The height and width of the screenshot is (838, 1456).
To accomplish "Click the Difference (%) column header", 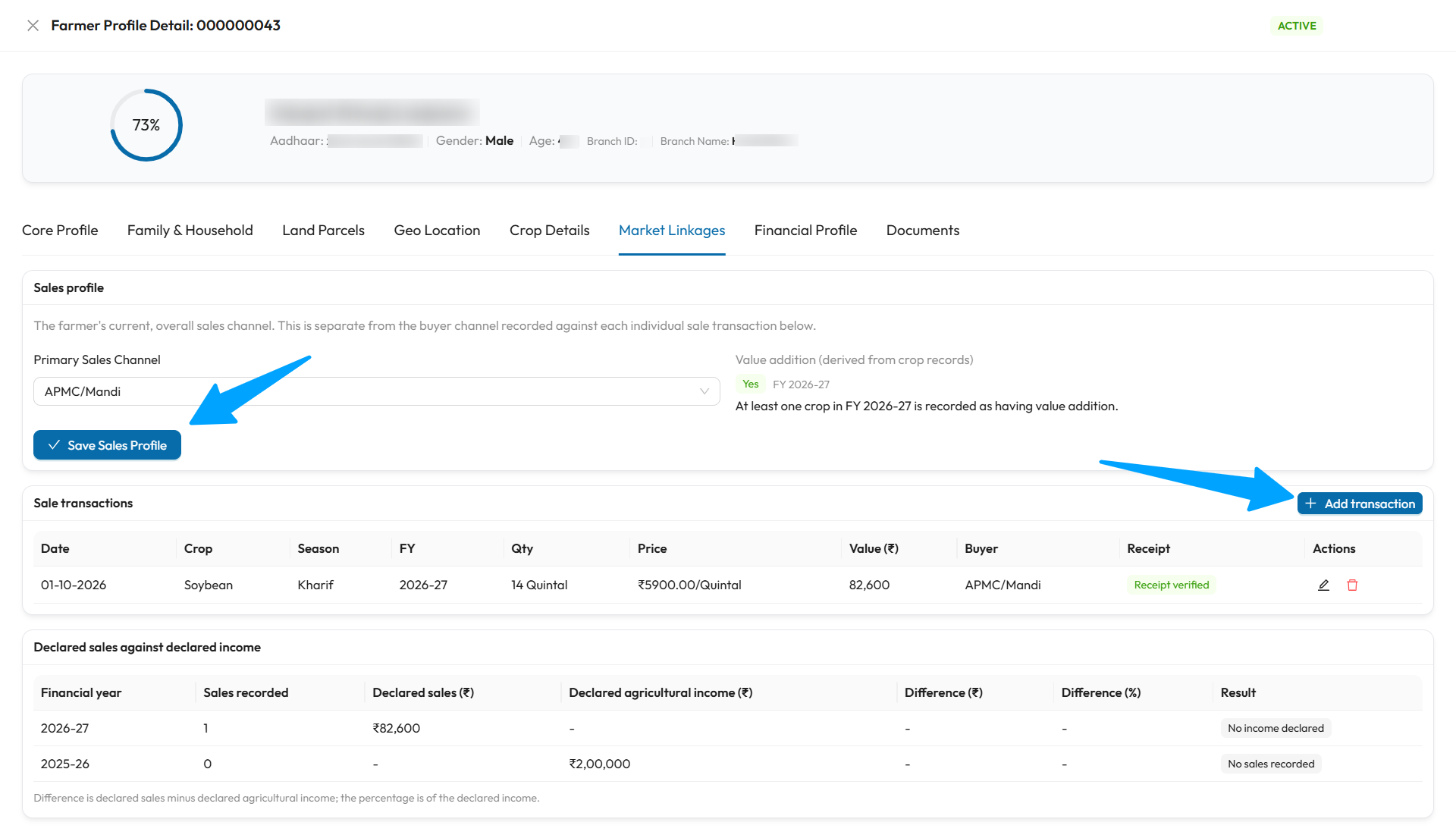I will click(x=1101, y=692).
